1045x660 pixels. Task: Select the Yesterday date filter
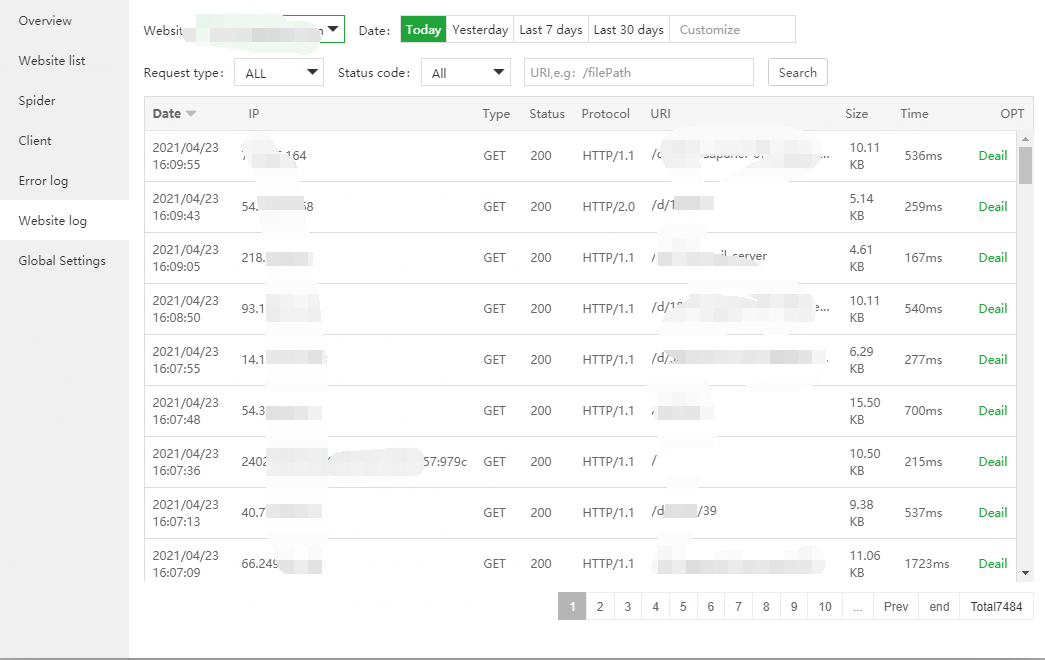[x=480, y=29]
